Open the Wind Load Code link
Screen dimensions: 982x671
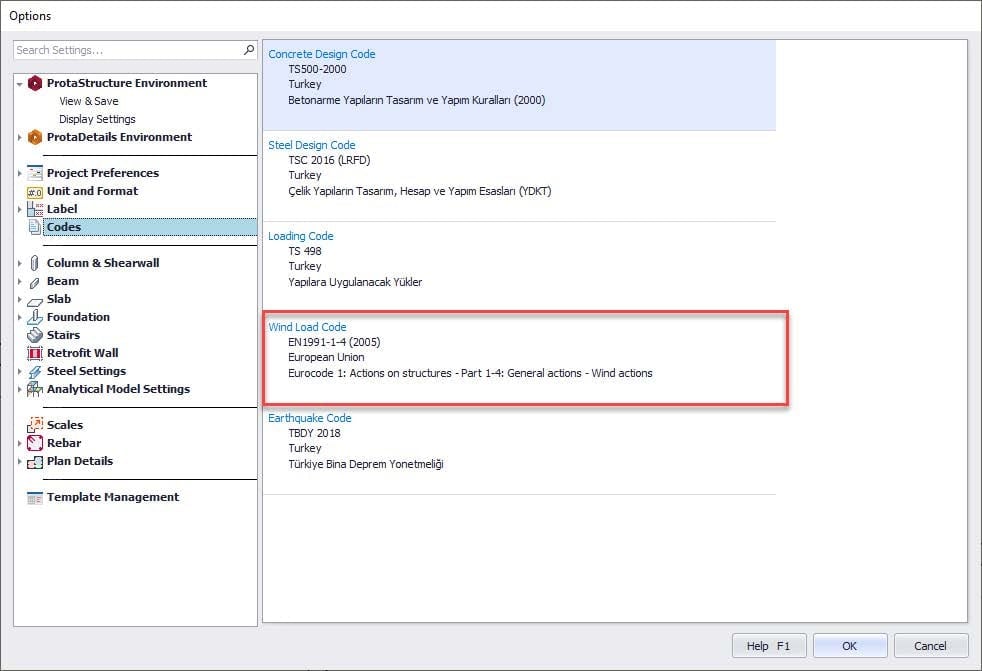point(308,326)
